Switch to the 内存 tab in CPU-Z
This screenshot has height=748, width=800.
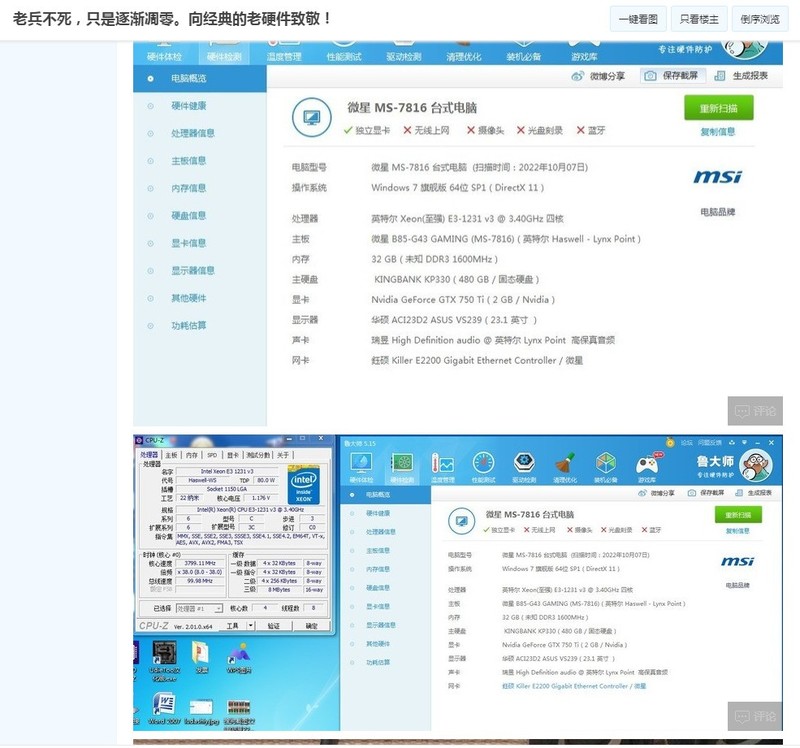(192, 455)
